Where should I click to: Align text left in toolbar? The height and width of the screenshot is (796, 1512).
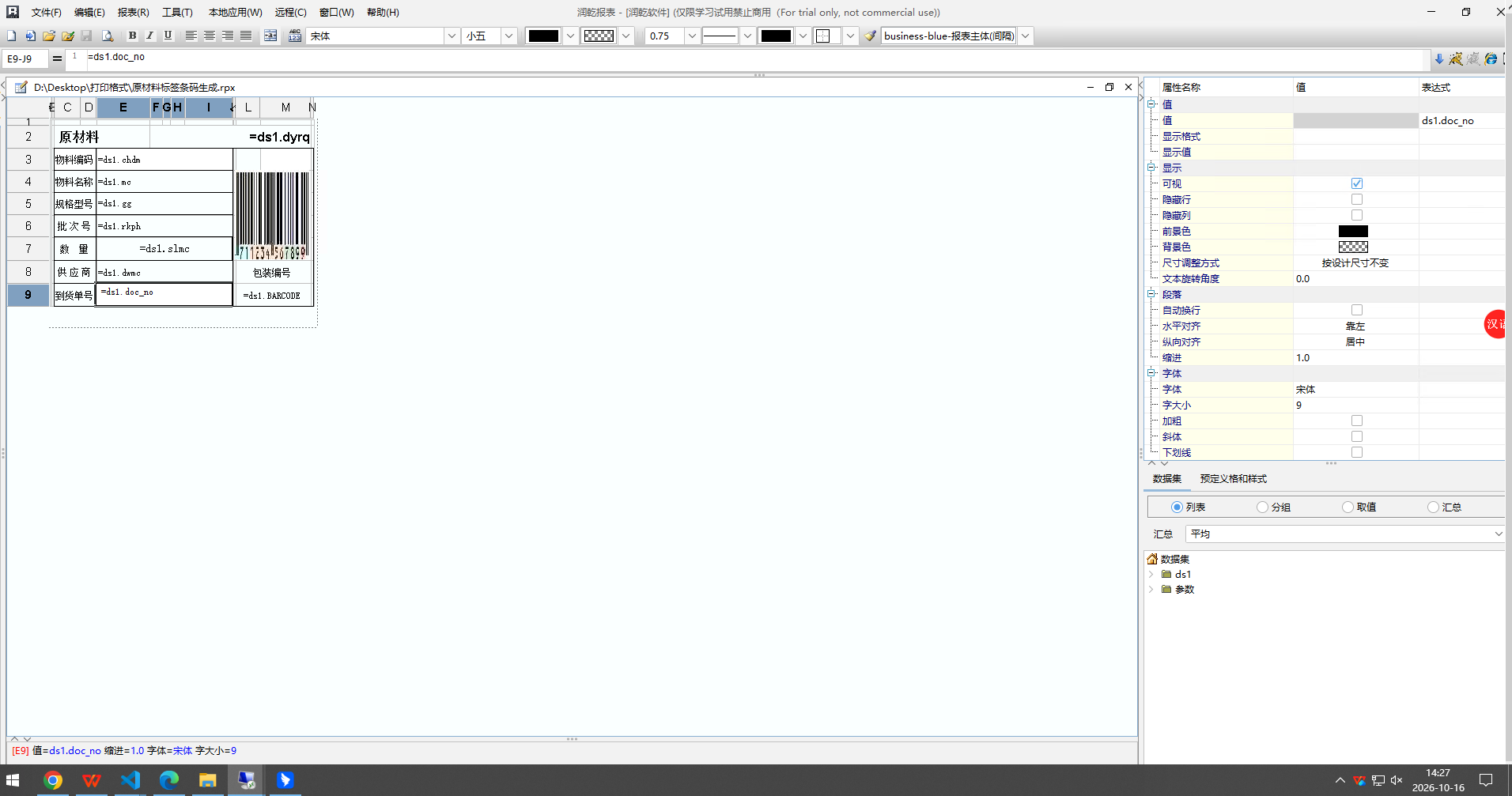pos(191,36)
